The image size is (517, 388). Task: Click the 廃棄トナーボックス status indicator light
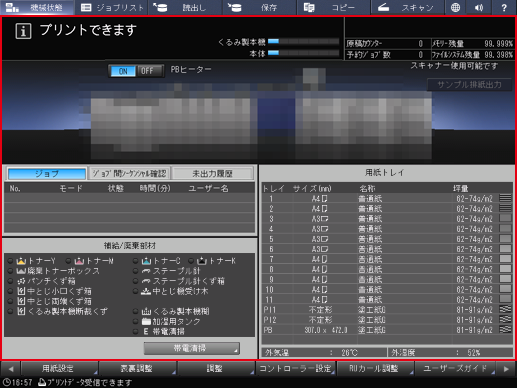[x=10, y=271]
